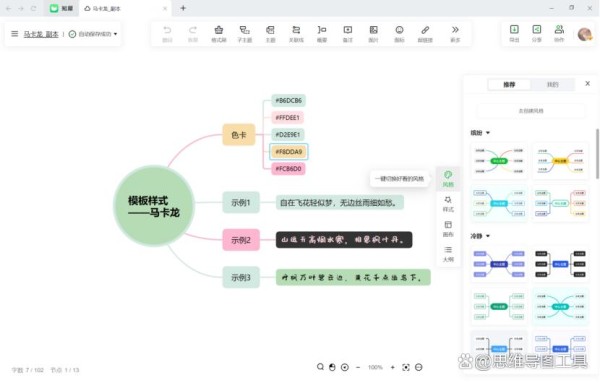Apply the dark black-node style thumbnail
600x383 pixels.
point(560,264)
